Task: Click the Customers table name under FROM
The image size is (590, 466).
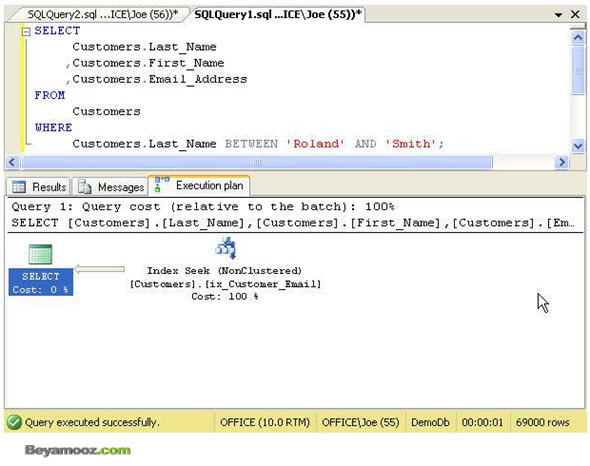Action: [x=106, y=111]
